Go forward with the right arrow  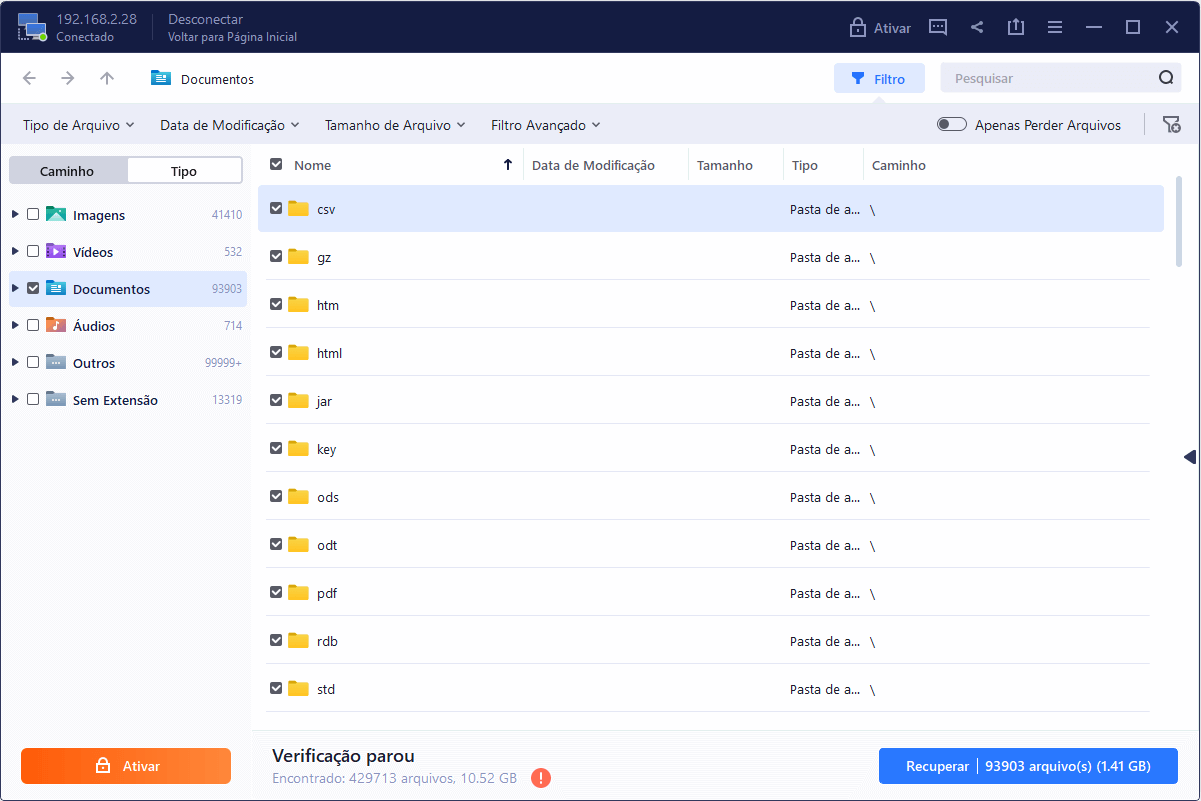click(x=67, y=78)
